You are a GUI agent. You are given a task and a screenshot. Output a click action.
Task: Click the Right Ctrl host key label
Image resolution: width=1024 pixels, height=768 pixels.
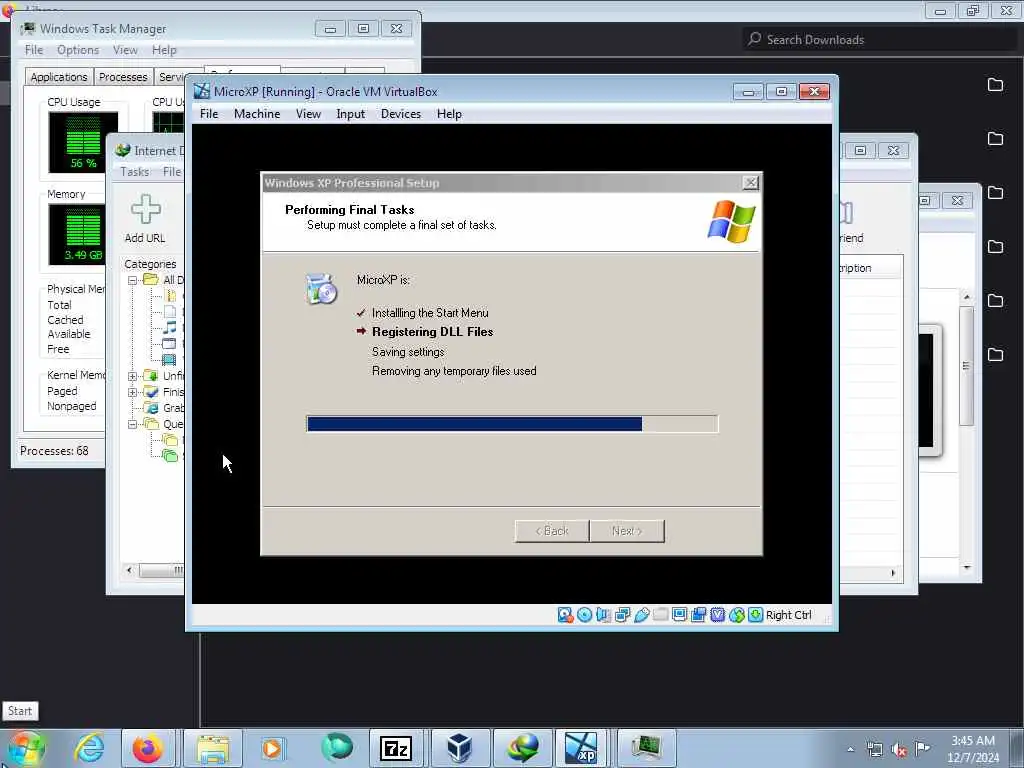coord(788,615)
